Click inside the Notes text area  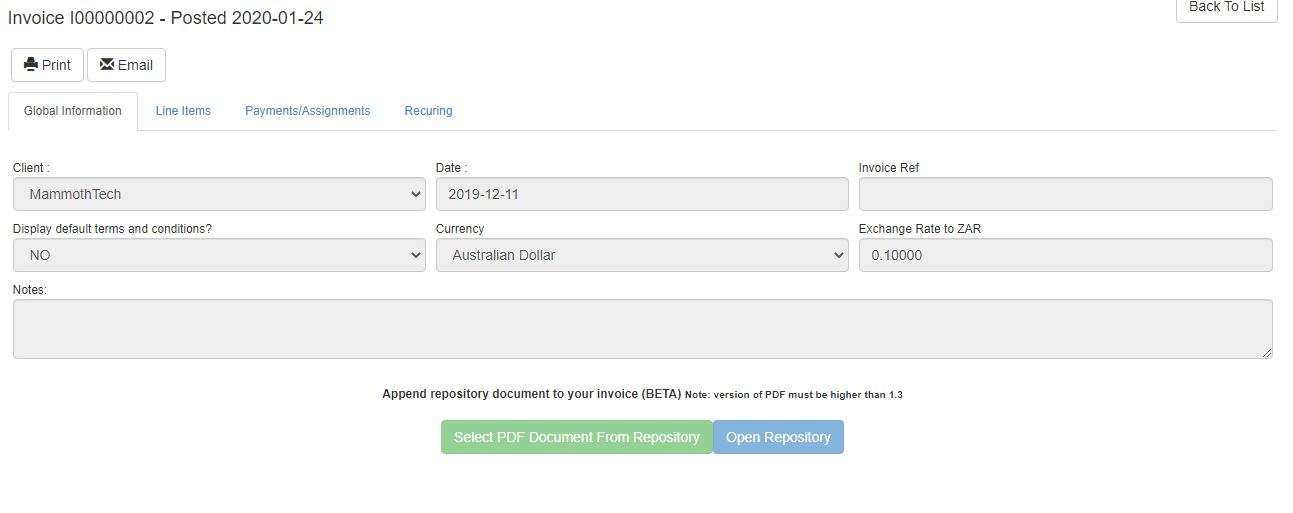pos(642,328)
